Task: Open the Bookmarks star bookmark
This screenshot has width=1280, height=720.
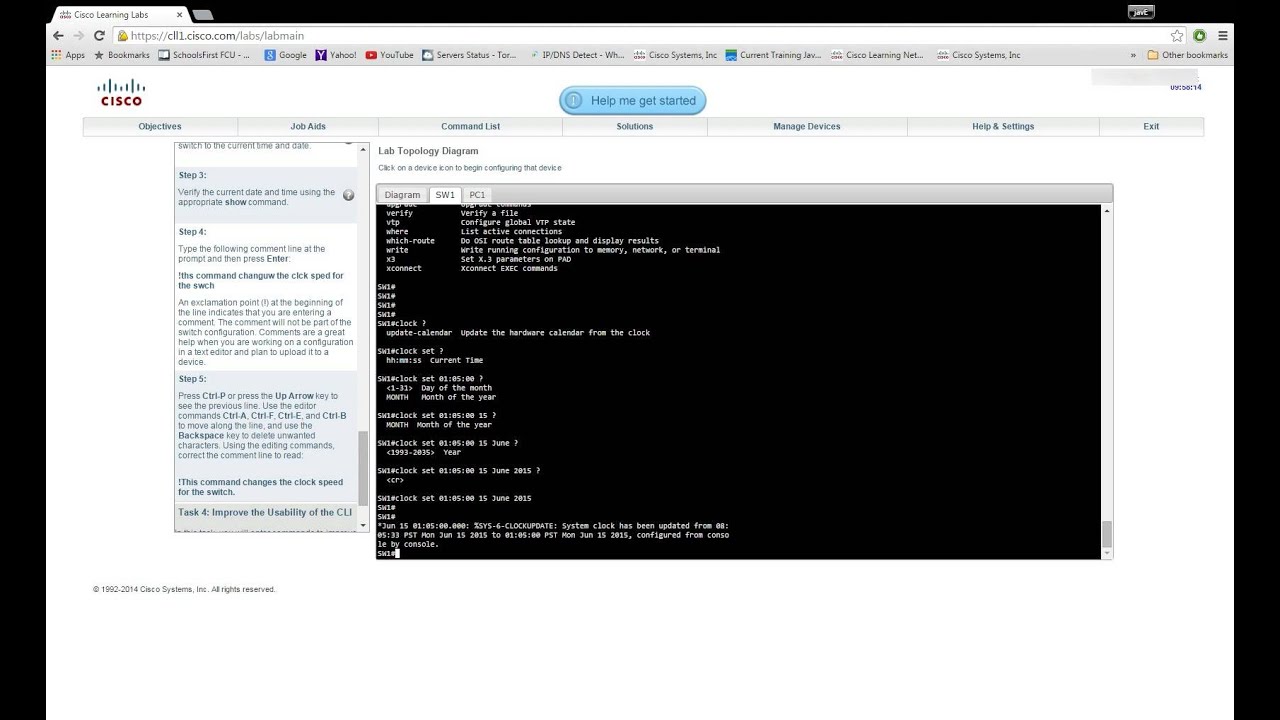Action: point(121,55)
